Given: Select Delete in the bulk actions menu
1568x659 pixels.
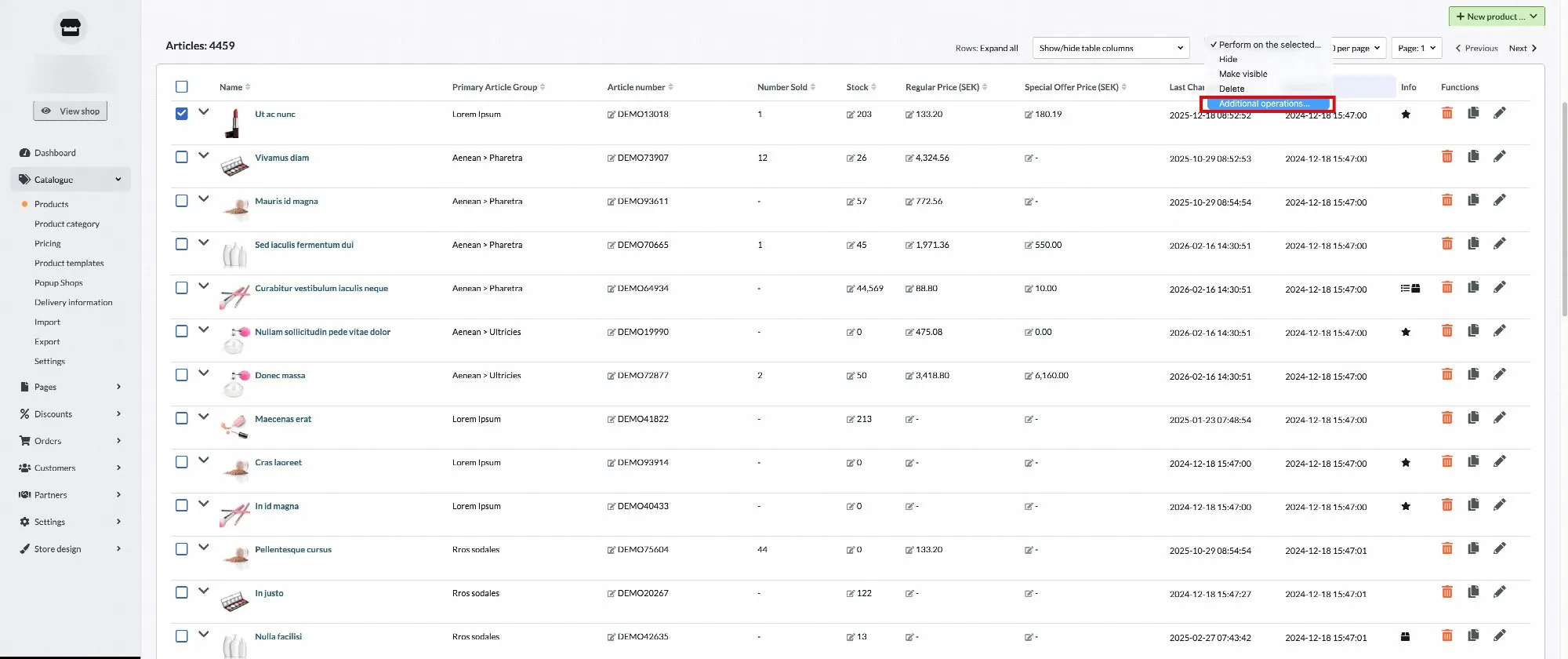Looking at the screenshot, I should pyautogui.click(x=1232, y=89).
